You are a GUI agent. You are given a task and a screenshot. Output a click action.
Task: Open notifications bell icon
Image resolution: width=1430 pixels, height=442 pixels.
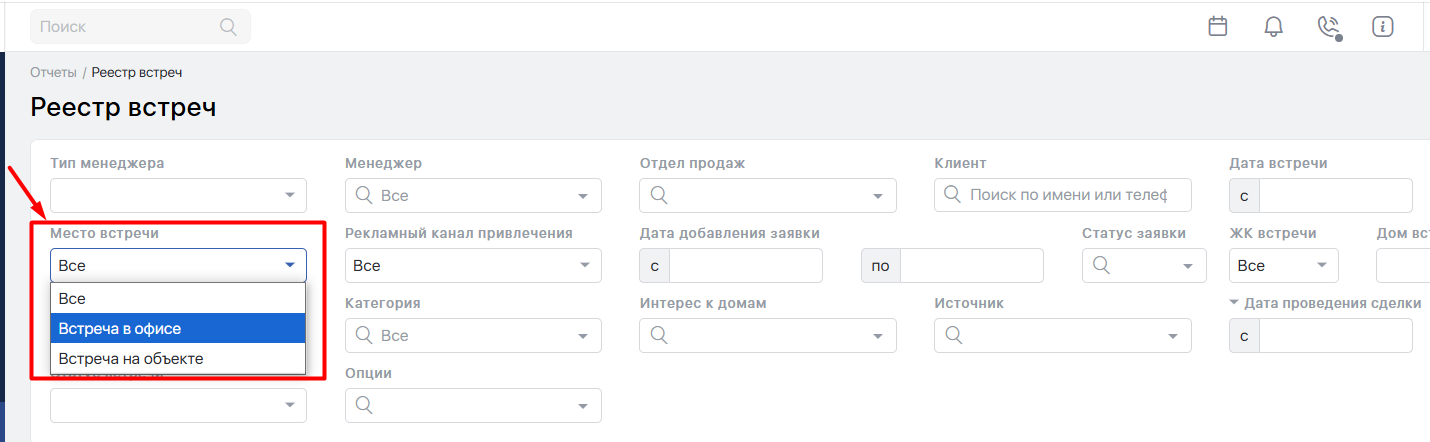1273,27
